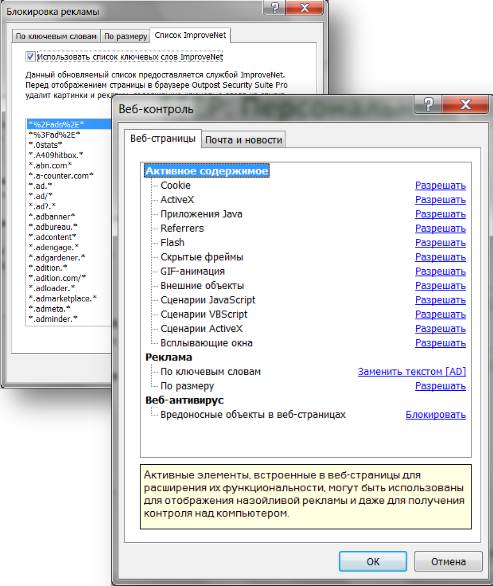
Task: Select '*.adengage.*' keyword entry
Action: 54,247
